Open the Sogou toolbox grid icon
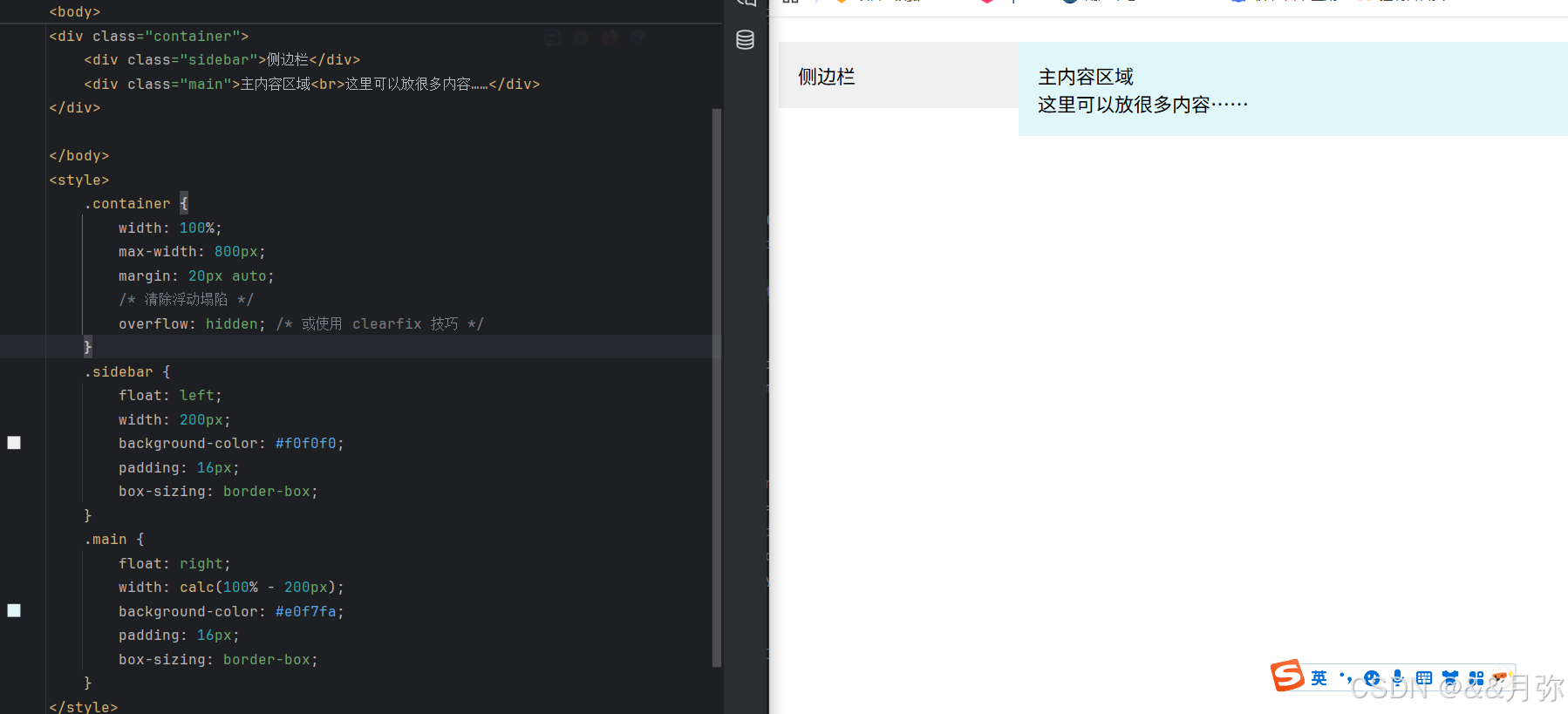Viewport: 1568px width, 714px height. click(1476, 678)
